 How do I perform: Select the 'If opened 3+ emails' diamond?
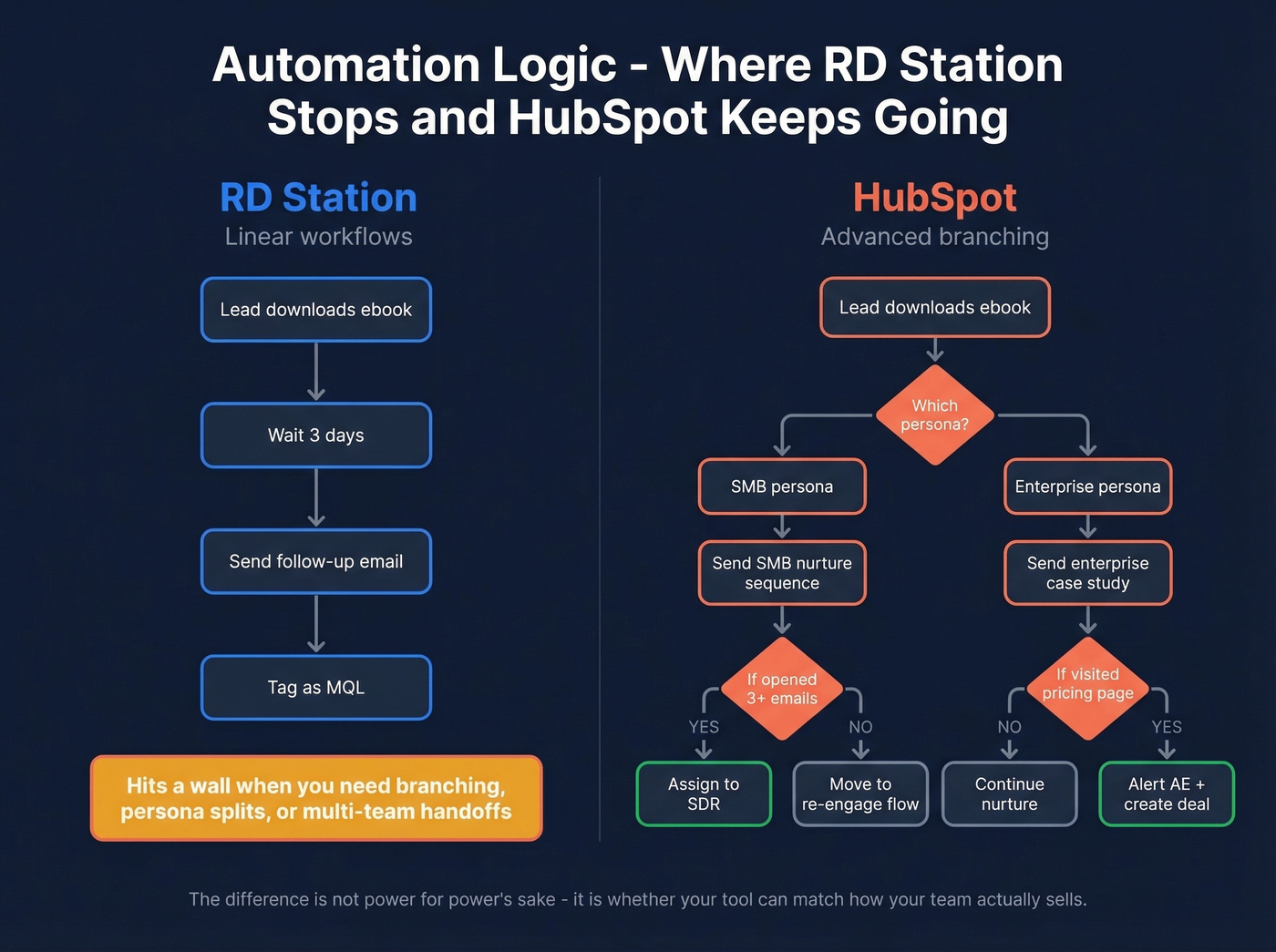click(781, 690)
